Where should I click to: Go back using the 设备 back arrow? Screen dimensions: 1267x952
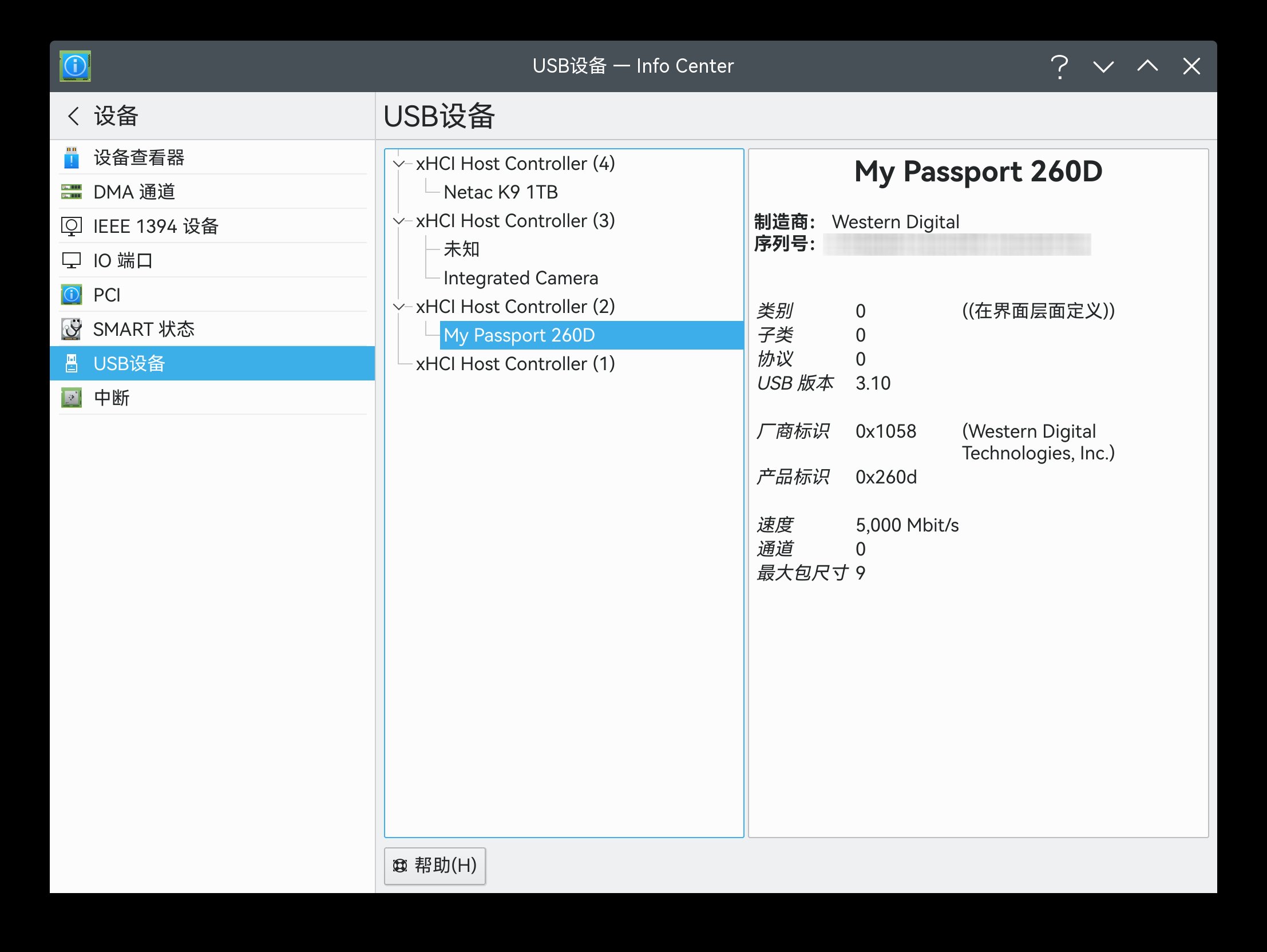click(74, 116)
